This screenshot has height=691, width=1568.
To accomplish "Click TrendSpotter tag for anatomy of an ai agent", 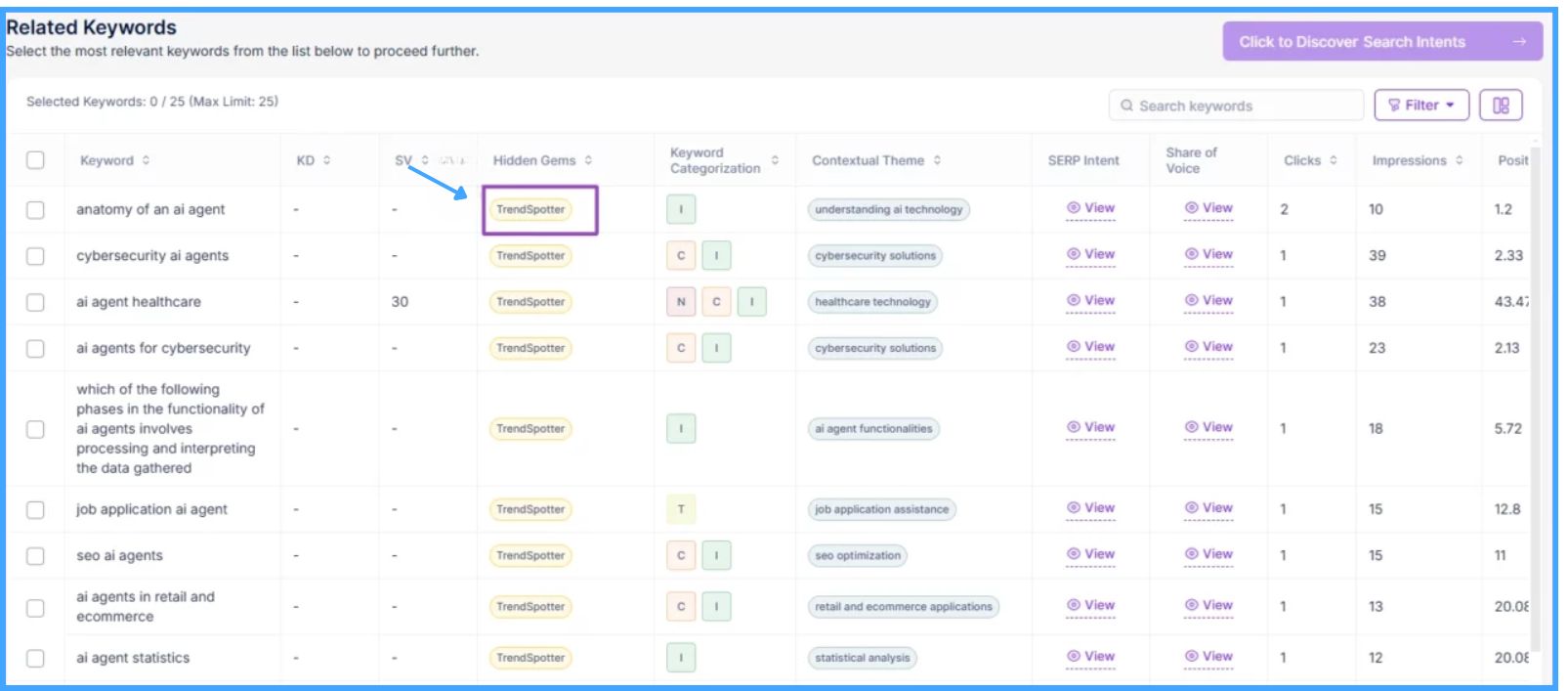I will pos(530,209).
